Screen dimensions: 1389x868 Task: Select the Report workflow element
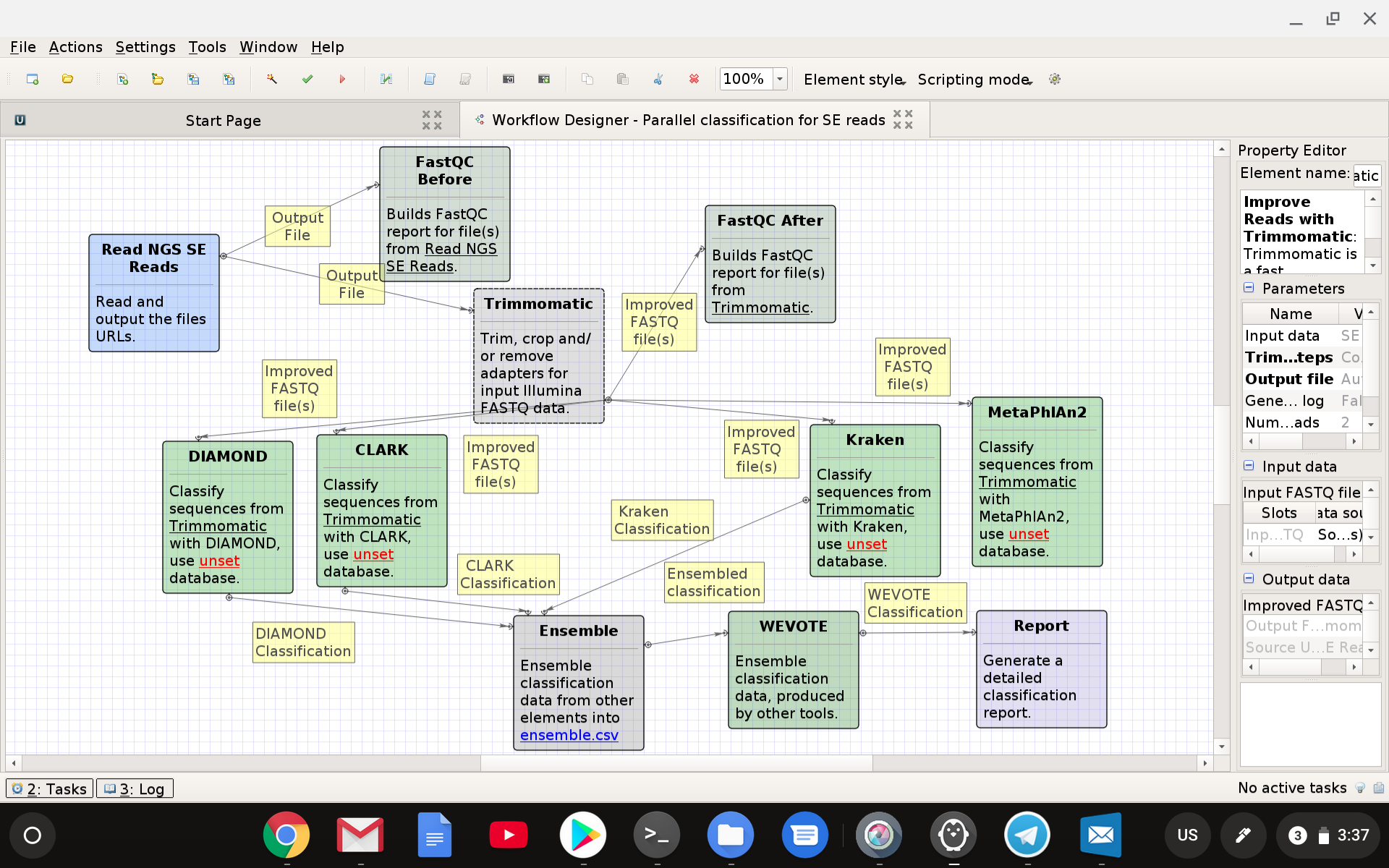coord(1041,668)
